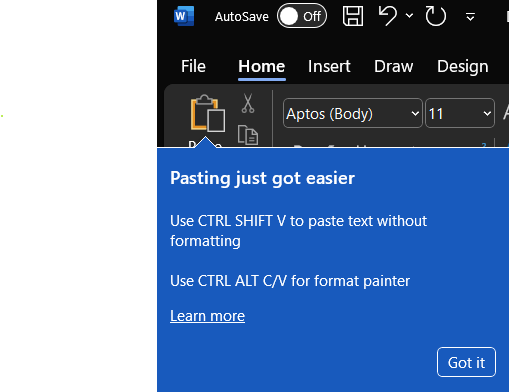Click the Save floppy disk icon
Viewport: 509px width, 392px height.
click(353, 16)
